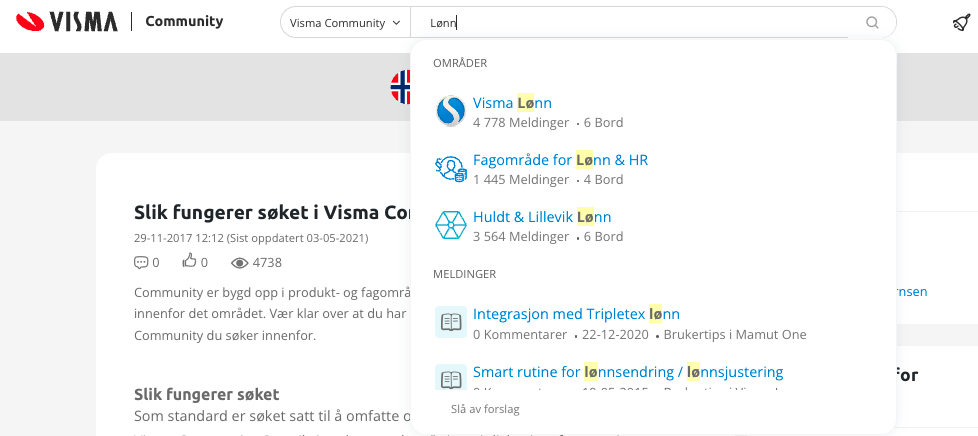Click the date 29-11-2017 12:12 text
This screenshot has width=978, height=436.
pos(178,238)
